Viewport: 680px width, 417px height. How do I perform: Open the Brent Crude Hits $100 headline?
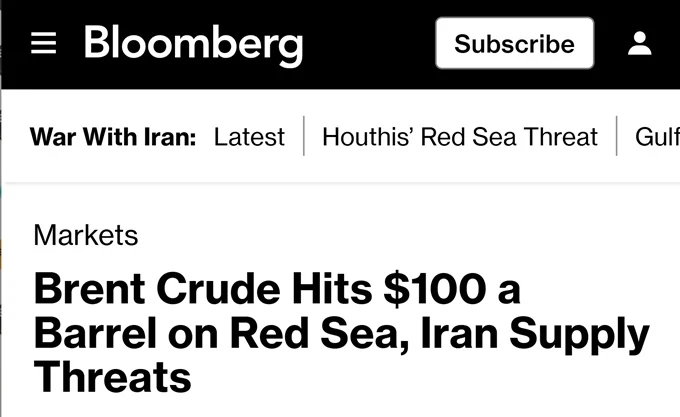tap(342, 332)
